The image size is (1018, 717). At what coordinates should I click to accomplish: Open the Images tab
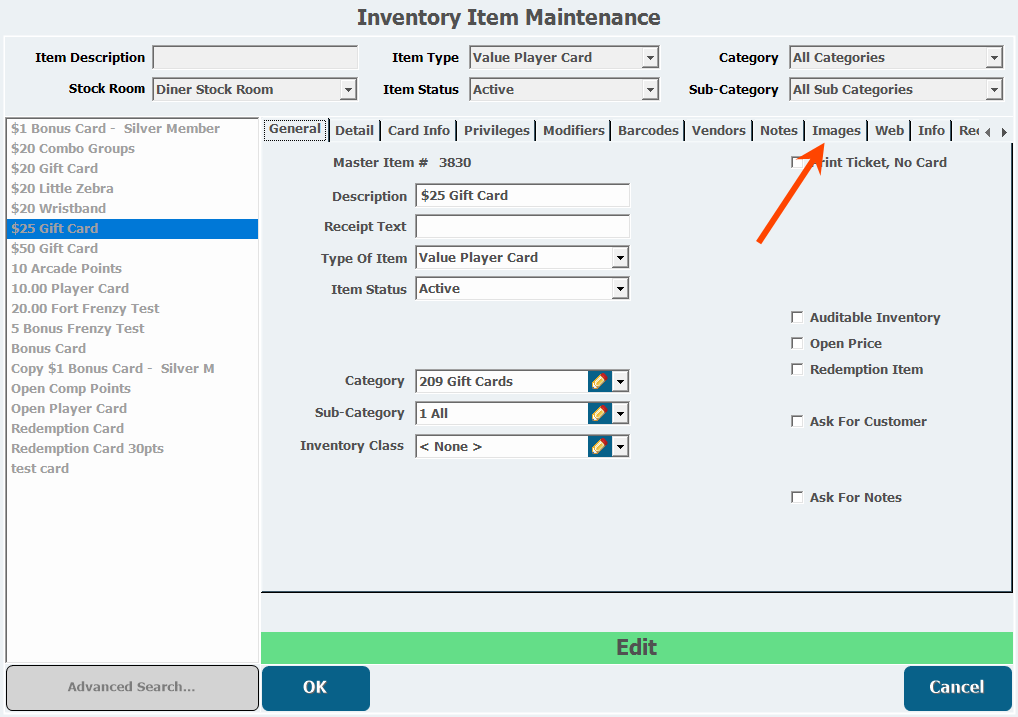836,131
